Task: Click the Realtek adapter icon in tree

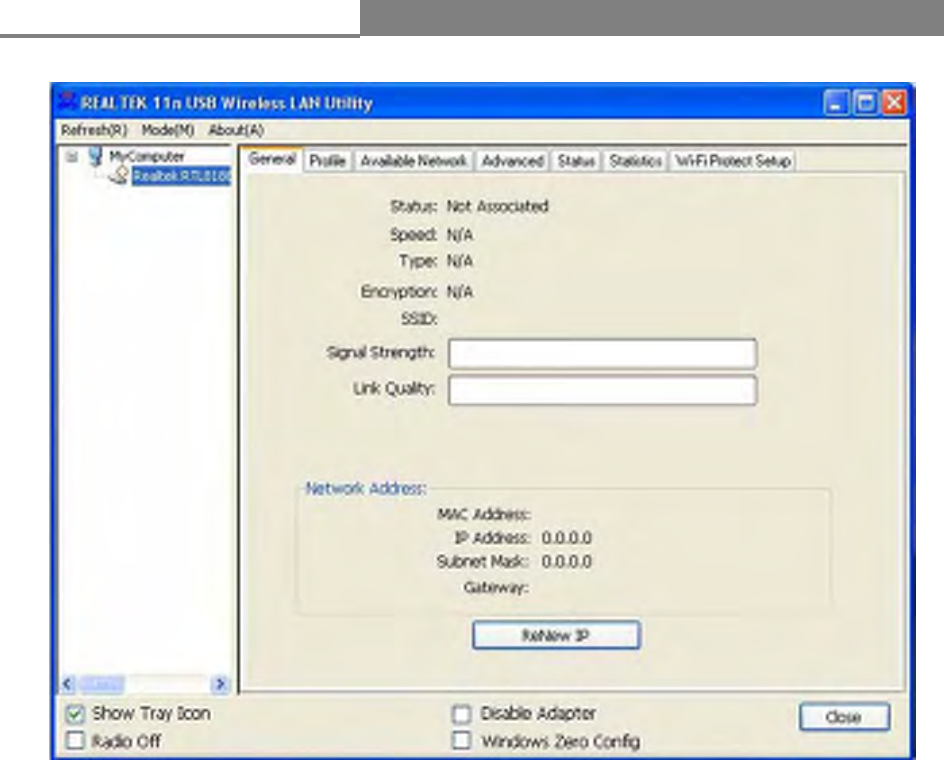Action: click(120, 175)
